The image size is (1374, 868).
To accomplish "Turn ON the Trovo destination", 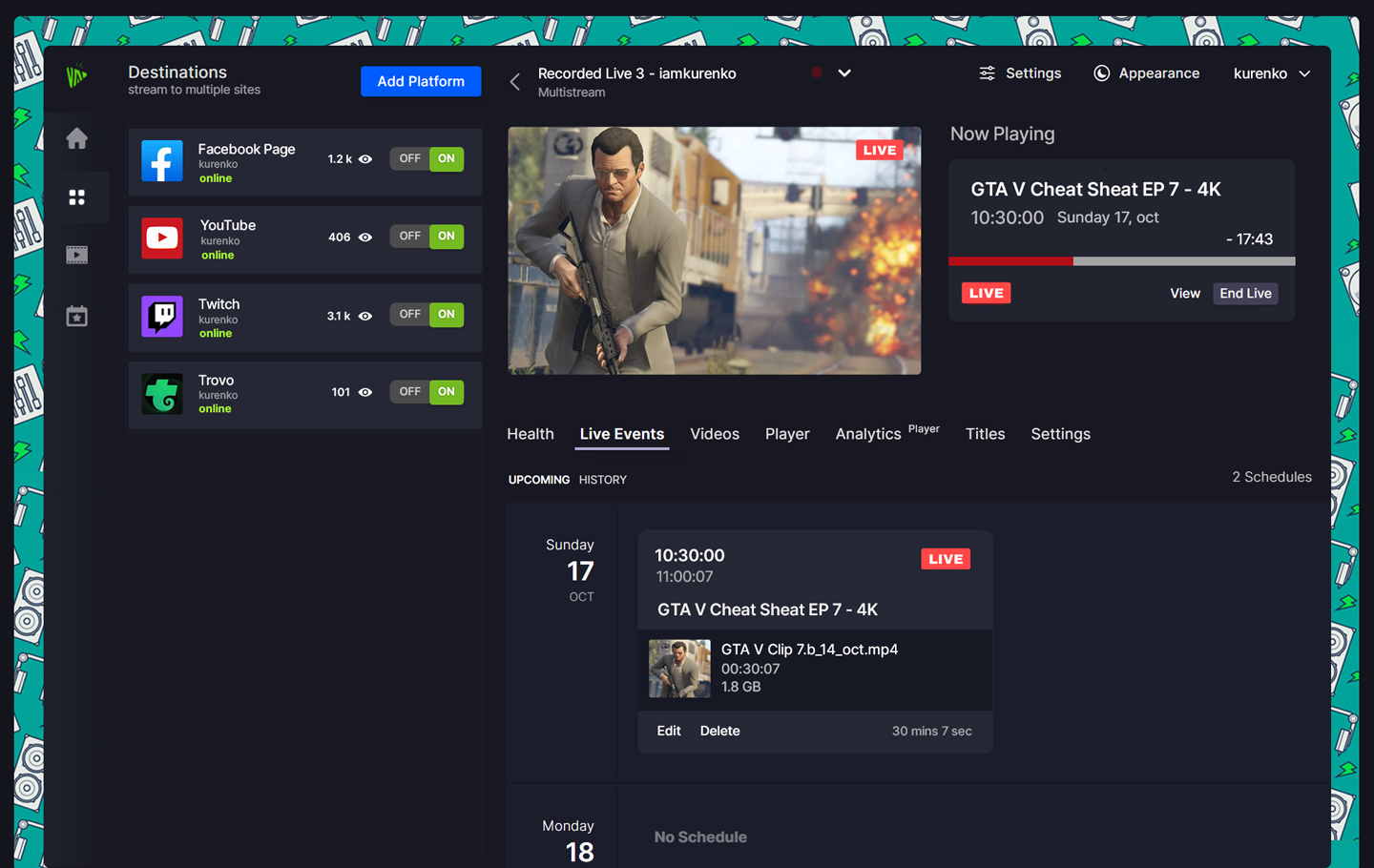I will point(447,391).
